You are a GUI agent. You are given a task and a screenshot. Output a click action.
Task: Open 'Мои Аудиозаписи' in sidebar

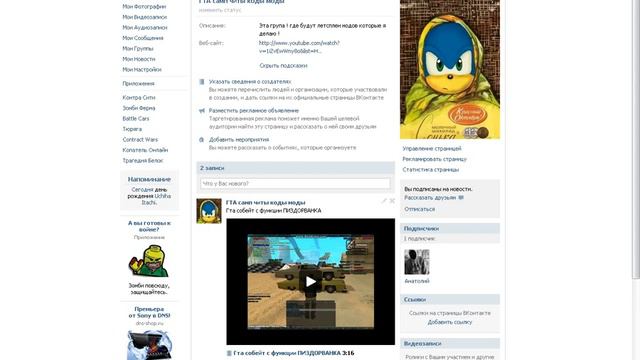pyautogui.click(x=145, y=27)
